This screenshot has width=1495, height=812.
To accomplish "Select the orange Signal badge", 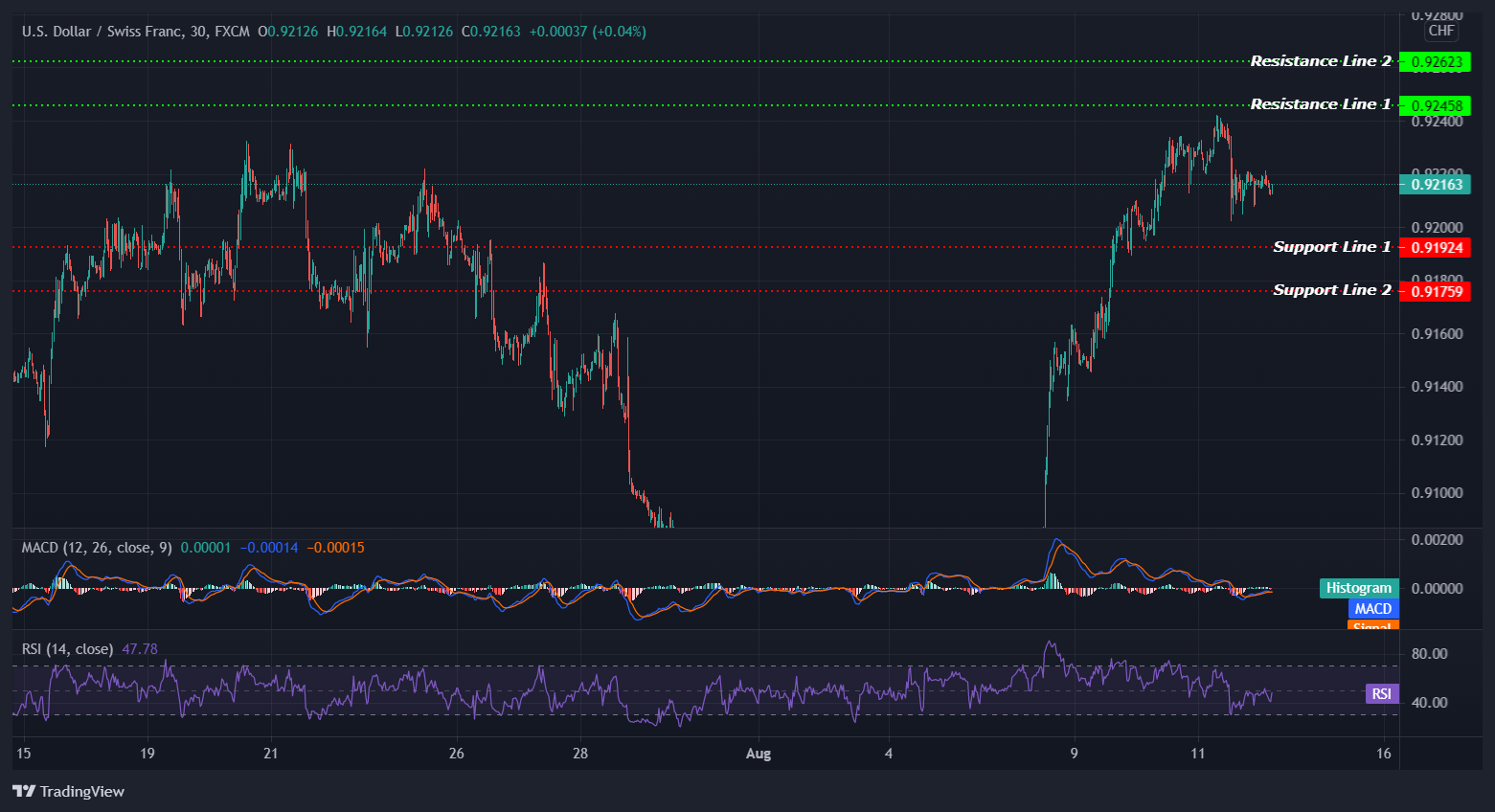I will coord(1372,626).
